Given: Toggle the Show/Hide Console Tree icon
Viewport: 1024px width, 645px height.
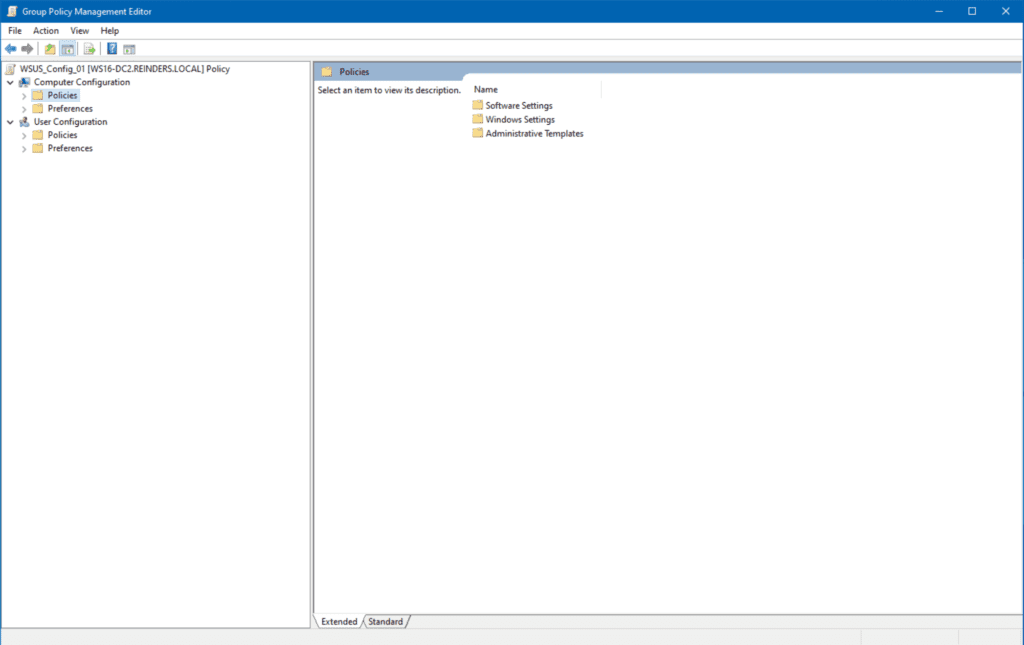Looking at the screenshot, I should [x=67, y=49].
